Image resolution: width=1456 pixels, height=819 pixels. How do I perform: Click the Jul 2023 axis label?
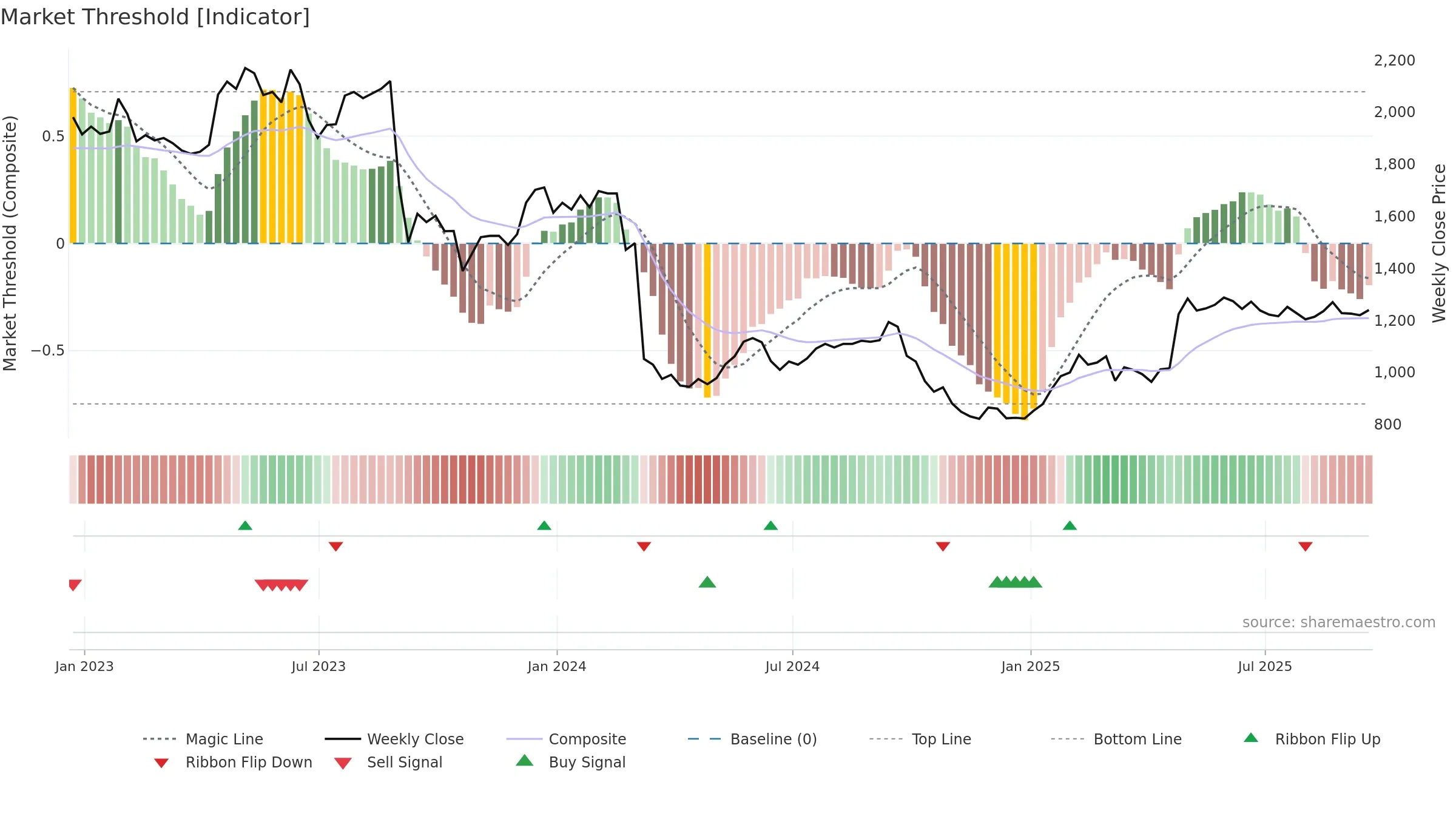(318, 666)
